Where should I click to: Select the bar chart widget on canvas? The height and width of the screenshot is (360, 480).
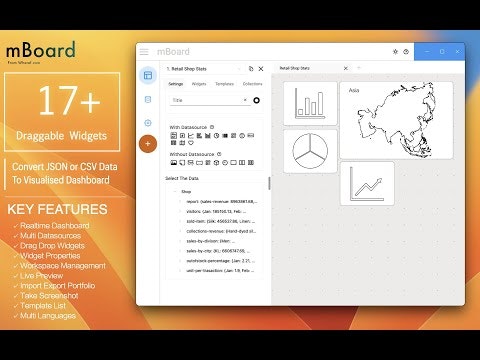pyautogui.click(x=310, y=103)
